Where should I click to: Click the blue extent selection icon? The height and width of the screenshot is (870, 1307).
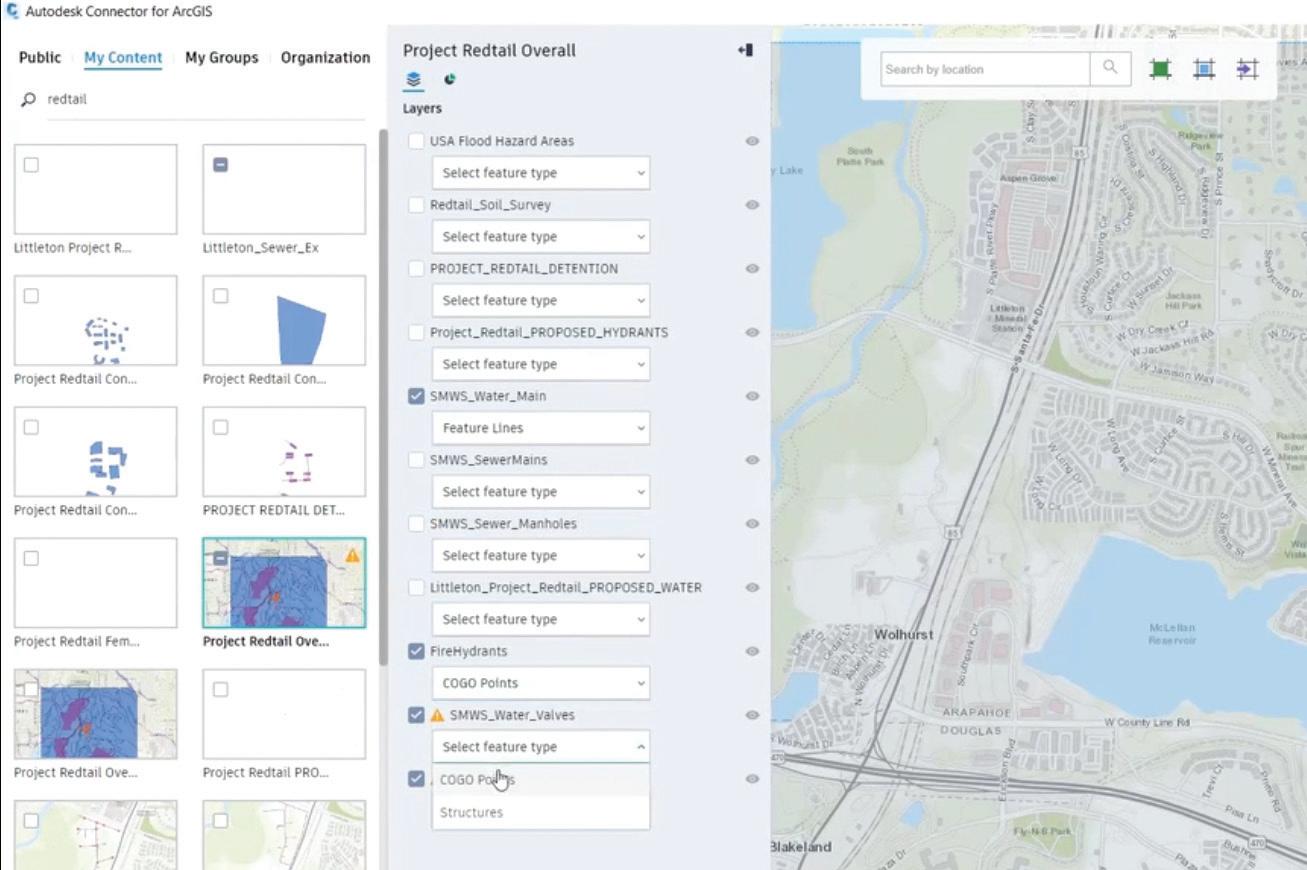tap(1204, 69)
